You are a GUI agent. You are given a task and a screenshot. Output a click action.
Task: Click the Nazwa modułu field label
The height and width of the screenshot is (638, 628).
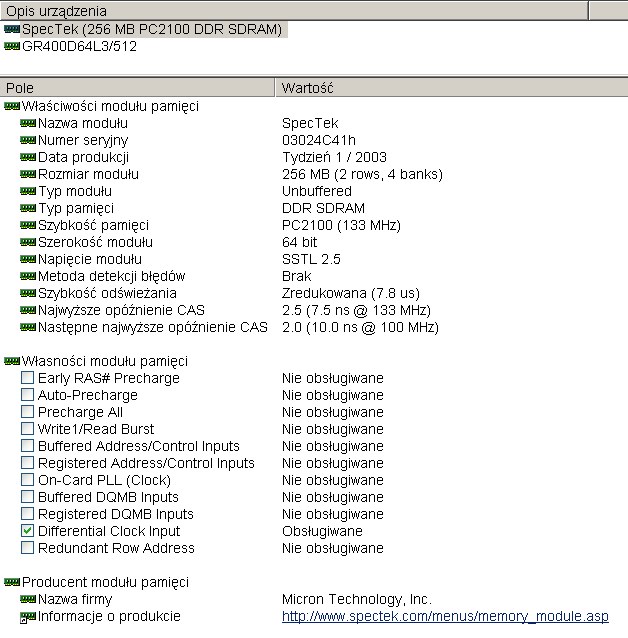(x=83, y=123)
